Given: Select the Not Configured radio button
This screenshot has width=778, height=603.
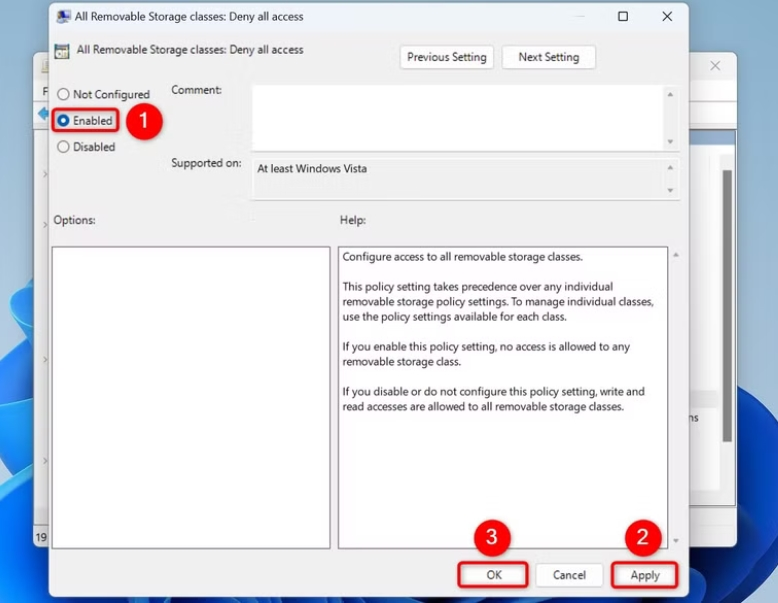Looking at the screenshot, I should point(63,94).
